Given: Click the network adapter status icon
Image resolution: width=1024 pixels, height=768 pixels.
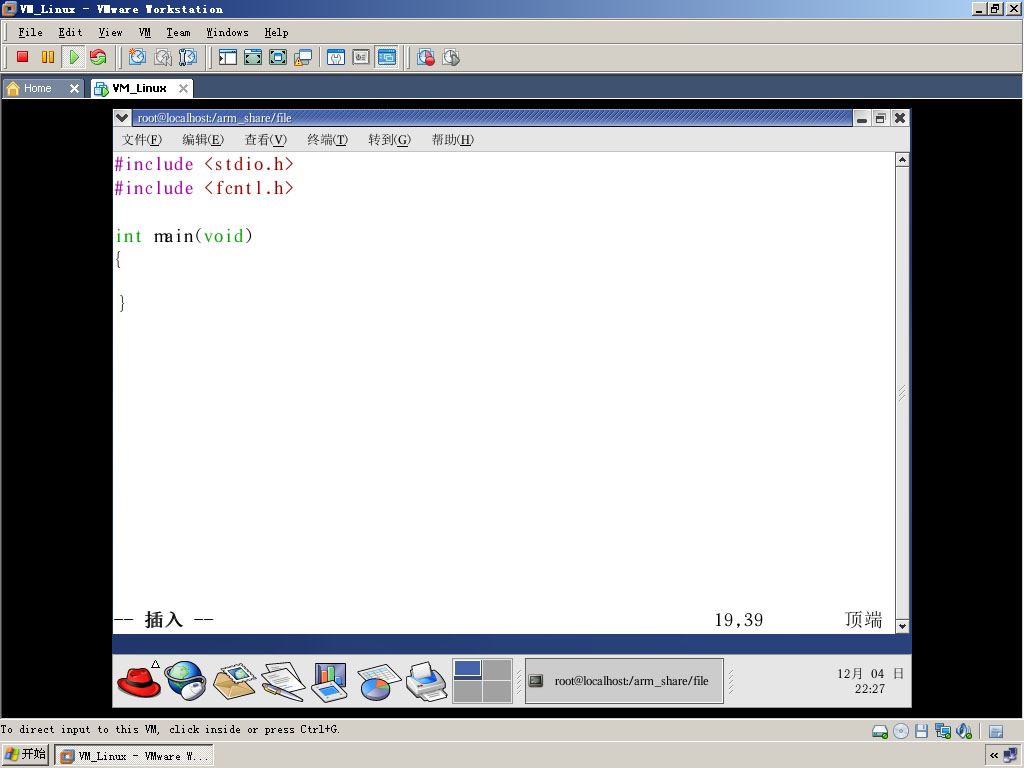Looking at the screenshot, I should [942, 731].
